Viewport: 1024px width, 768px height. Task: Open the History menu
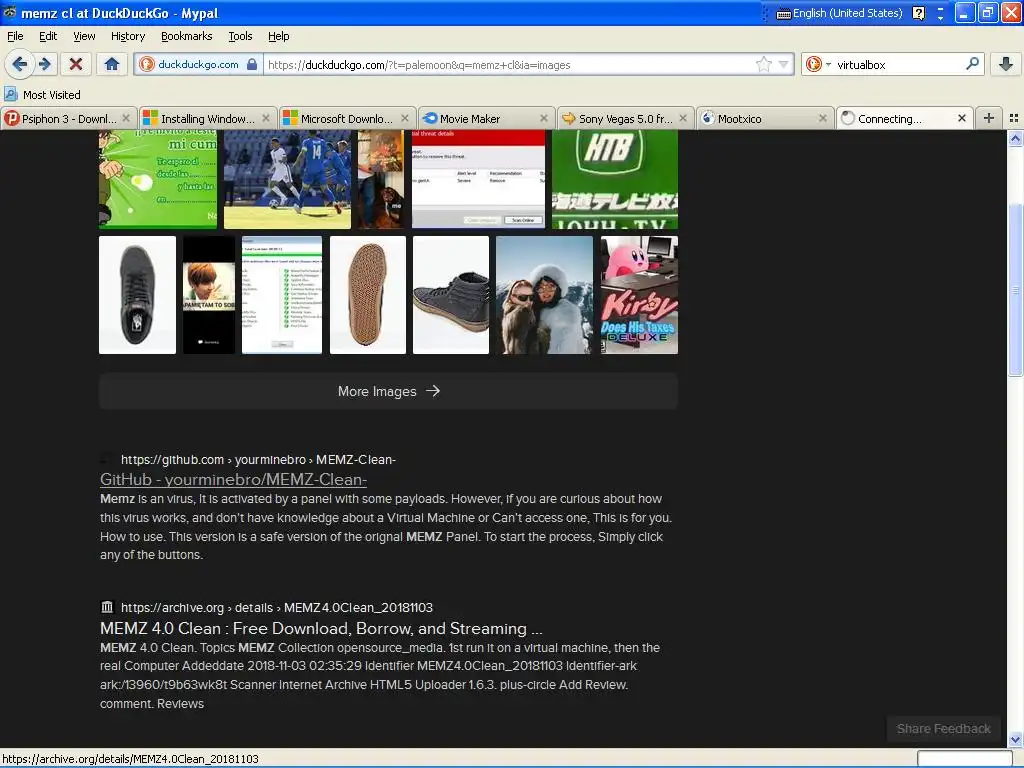tap(127, 36)
